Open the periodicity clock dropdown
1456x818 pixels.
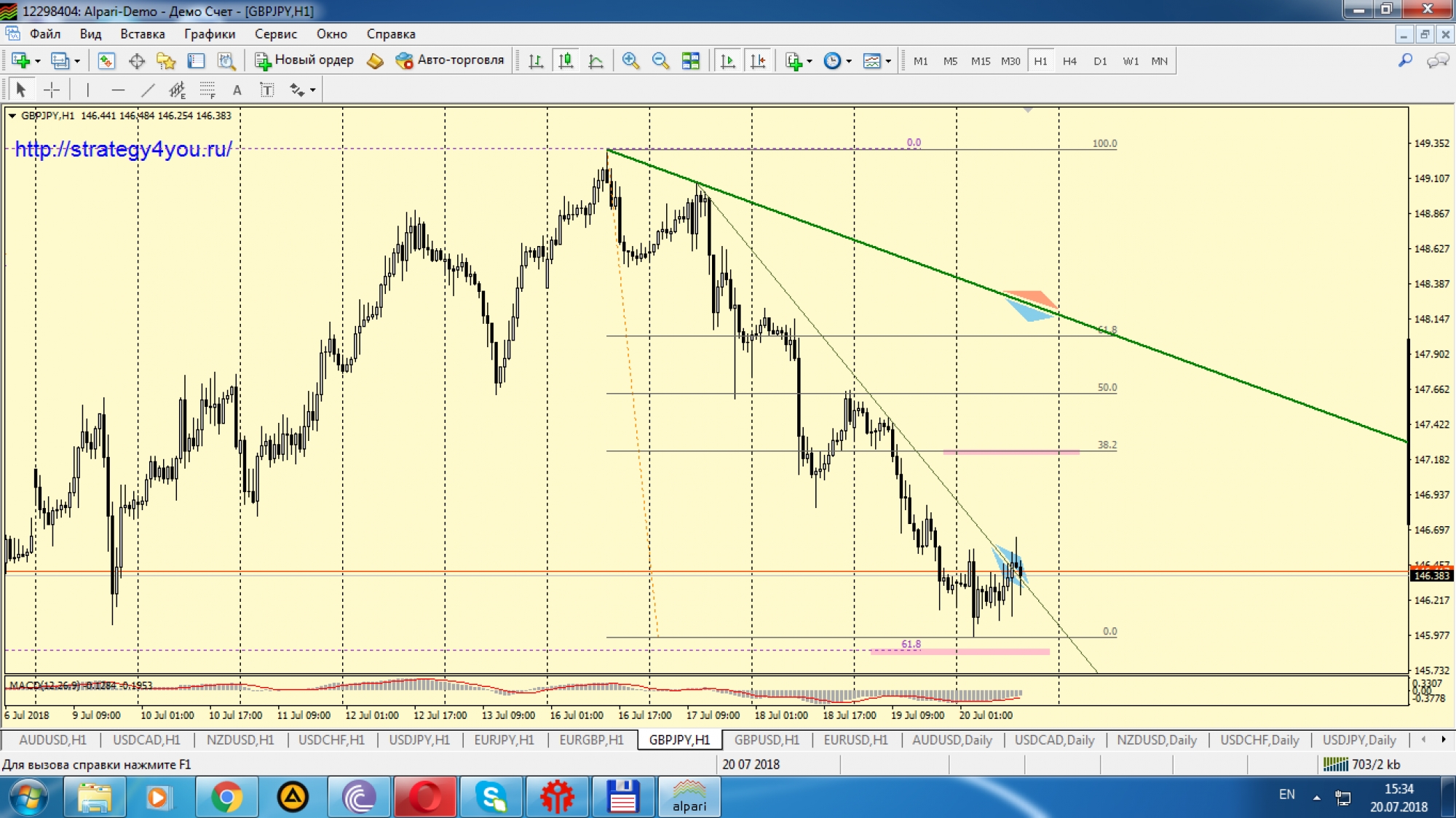tap(849, 61)
